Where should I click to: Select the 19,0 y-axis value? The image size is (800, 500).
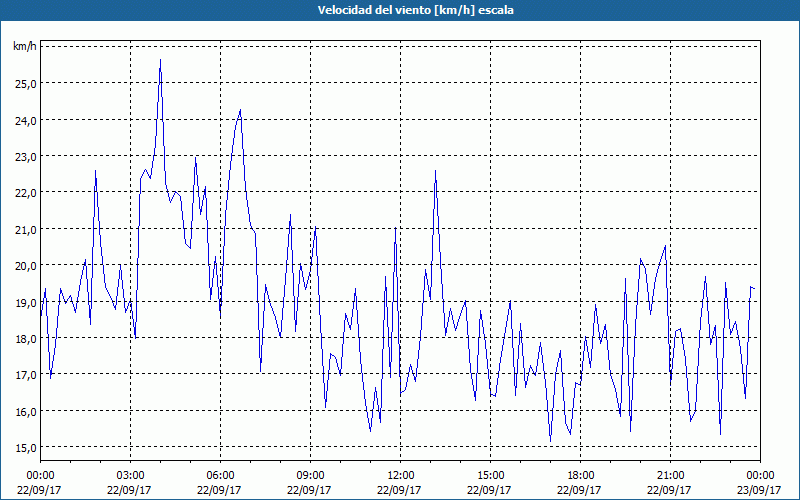[26, 303]
